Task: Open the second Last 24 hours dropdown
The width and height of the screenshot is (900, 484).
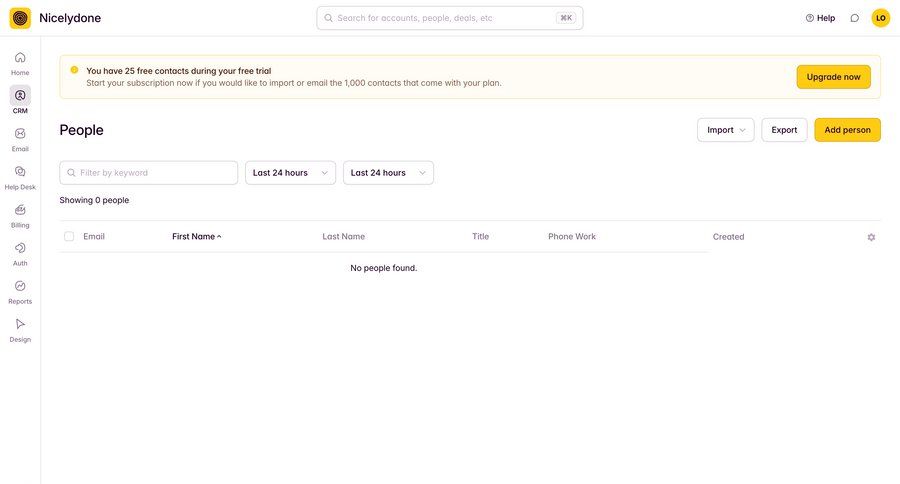Action: pyautogui.click(x=389, y=173)
